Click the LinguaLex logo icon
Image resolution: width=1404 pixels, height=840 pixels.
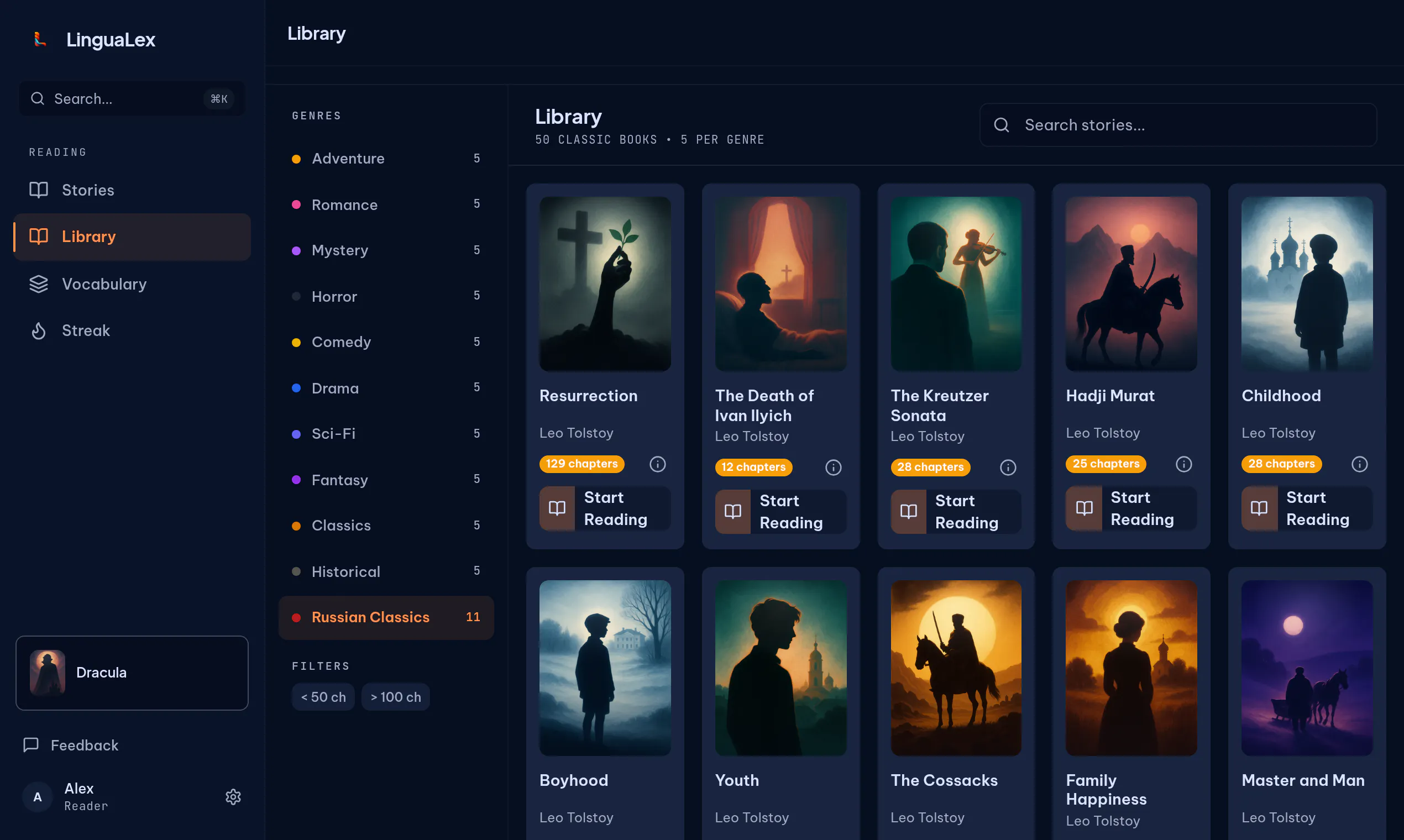(x=40, y=39)
